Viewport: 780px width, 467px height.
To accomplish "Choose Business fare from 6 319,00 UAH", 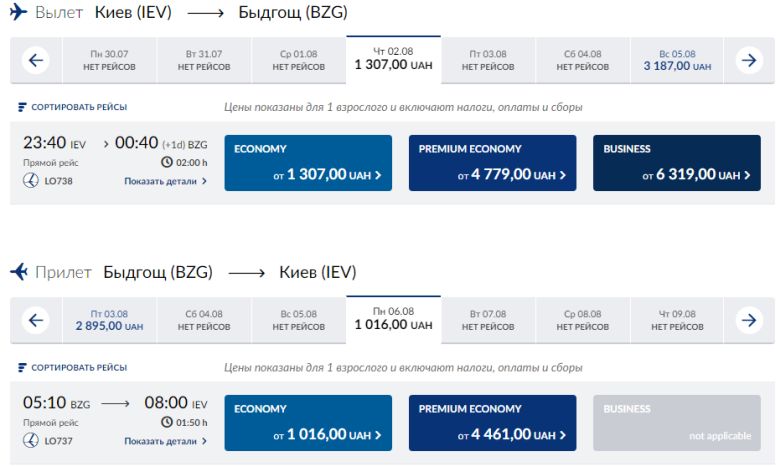I will click(x=676, y=163).
